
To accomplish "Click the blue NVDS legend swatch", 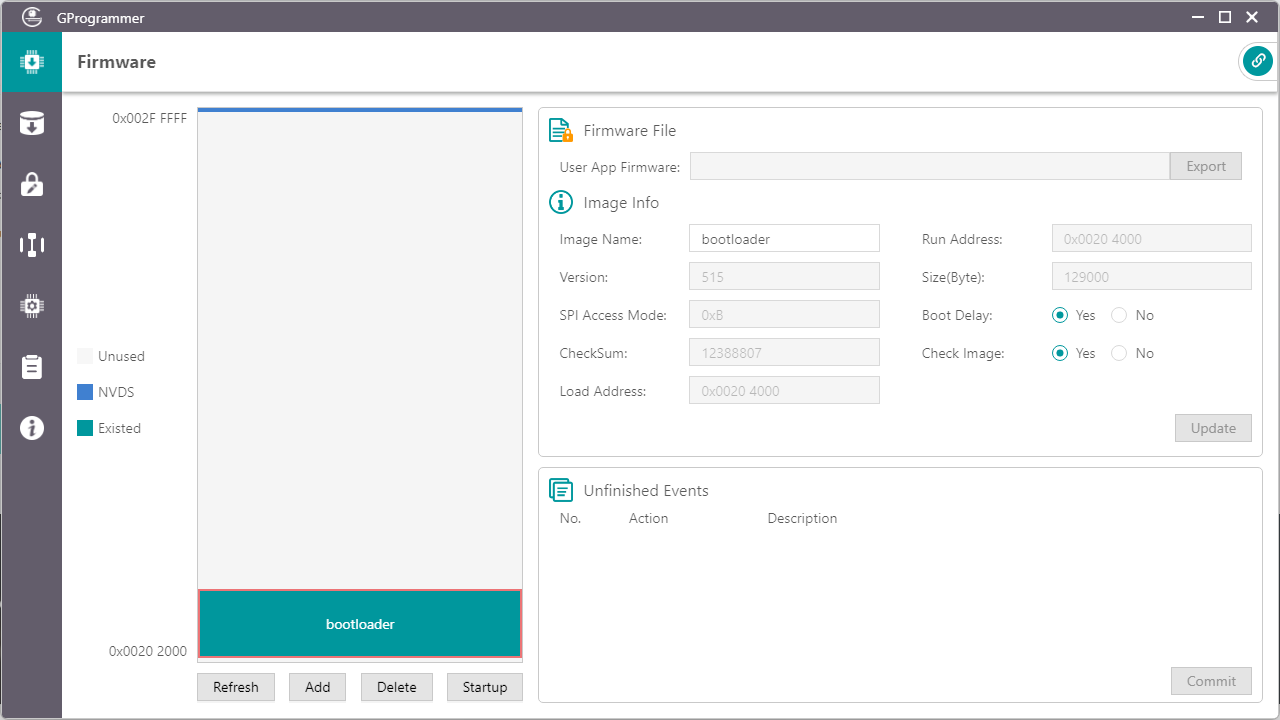I will [85, 392].
